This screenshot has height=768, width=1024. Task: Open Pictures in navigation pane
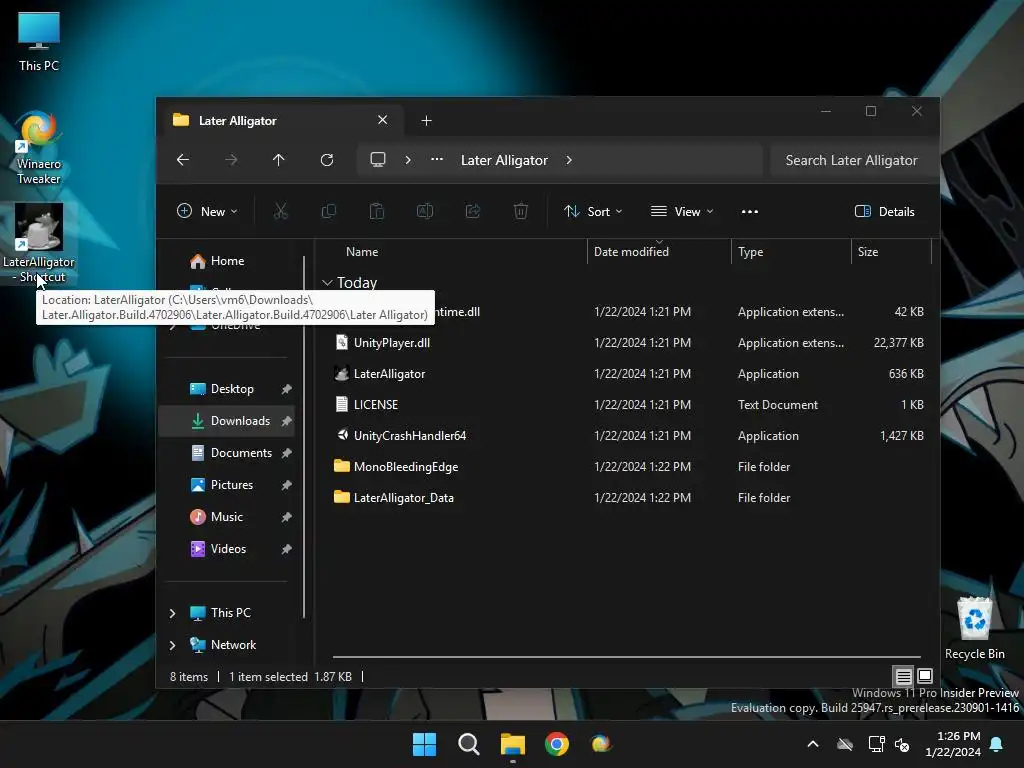pyautogui.click(x=227, y=485)
